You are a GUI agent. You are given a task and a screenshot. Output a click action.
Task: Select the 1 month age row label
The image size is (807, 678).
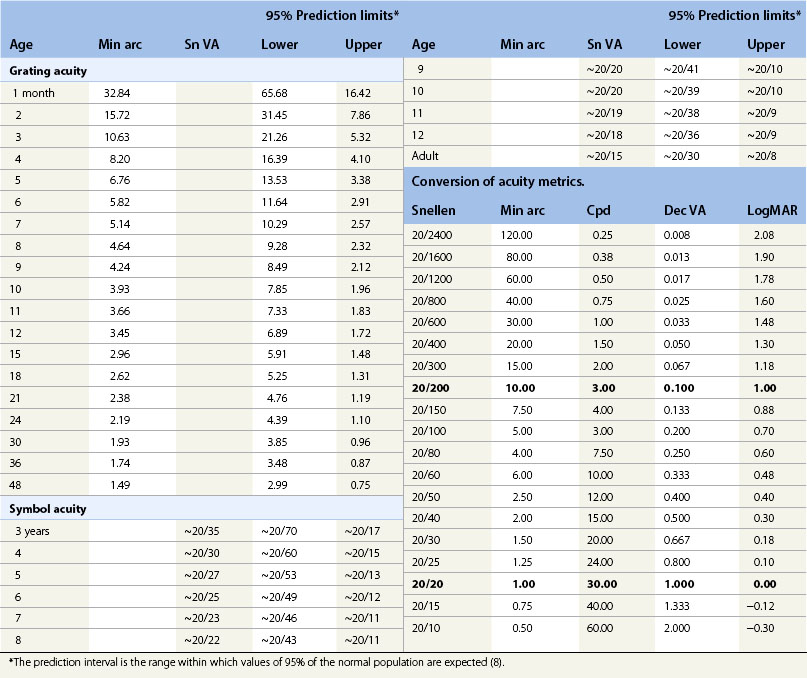point(36,93)
